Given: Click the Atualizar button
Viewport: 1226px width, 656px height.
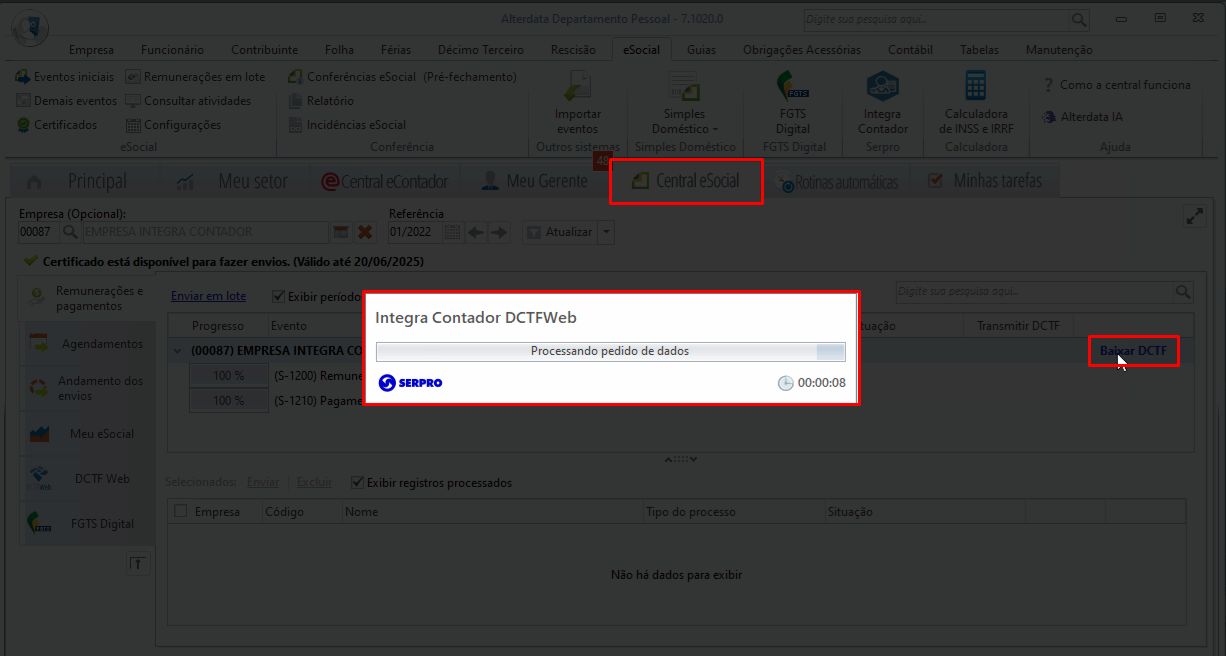Looking at the screenshot, I should click(x=560, y=232).
